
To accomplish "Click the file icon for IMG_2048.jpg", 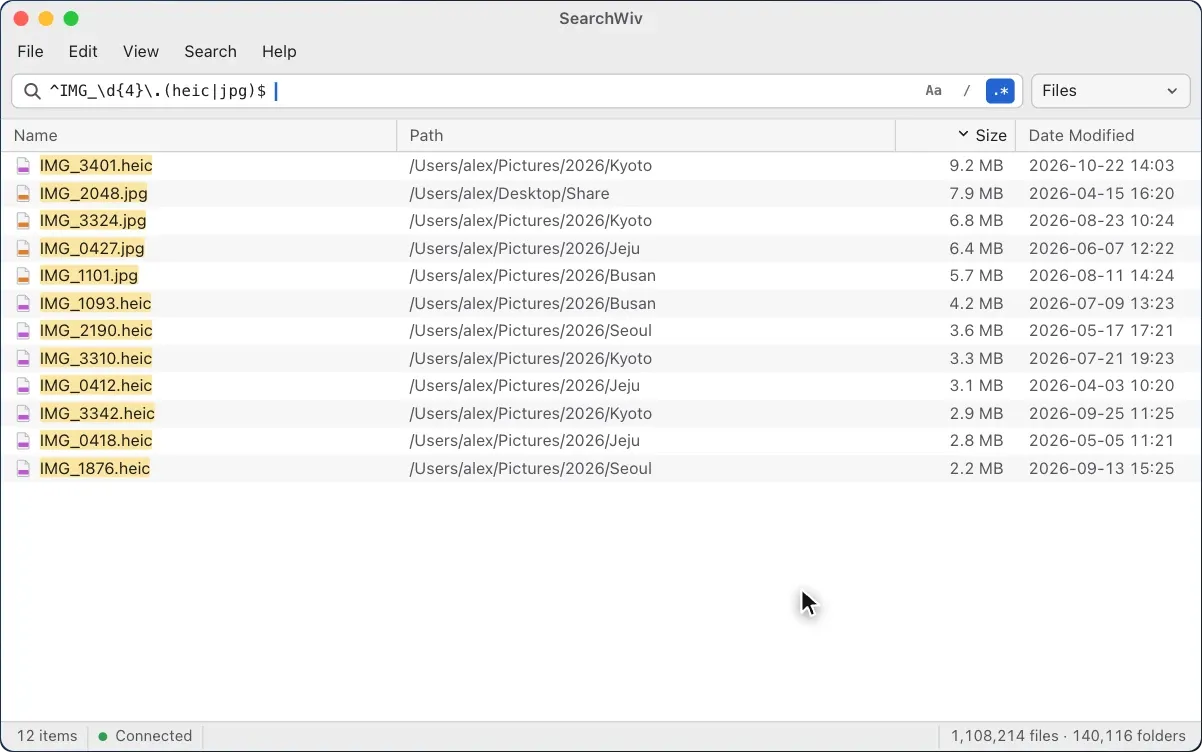I will click(23, 194).
